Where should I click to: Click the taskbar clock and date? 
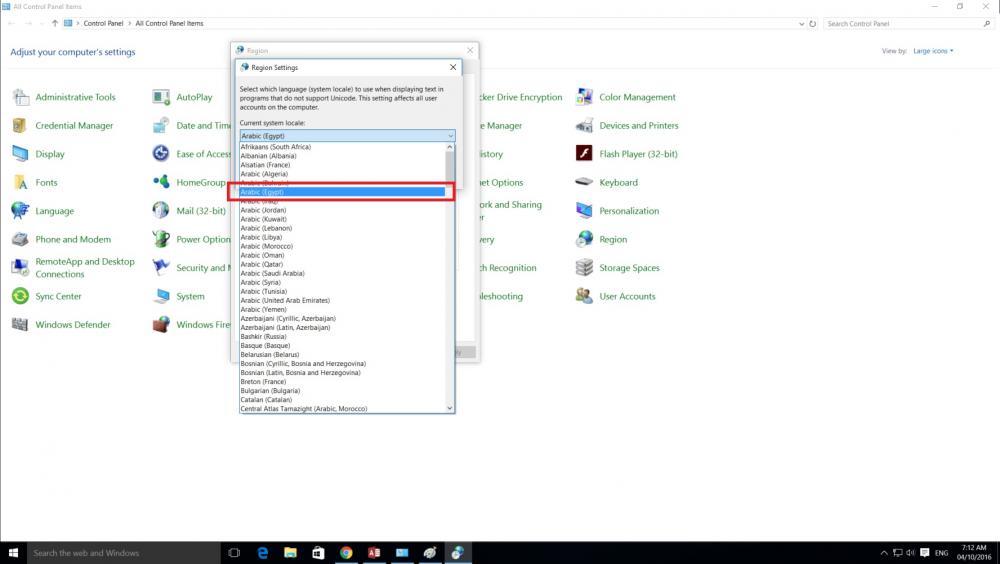click(x=974, y=553)
